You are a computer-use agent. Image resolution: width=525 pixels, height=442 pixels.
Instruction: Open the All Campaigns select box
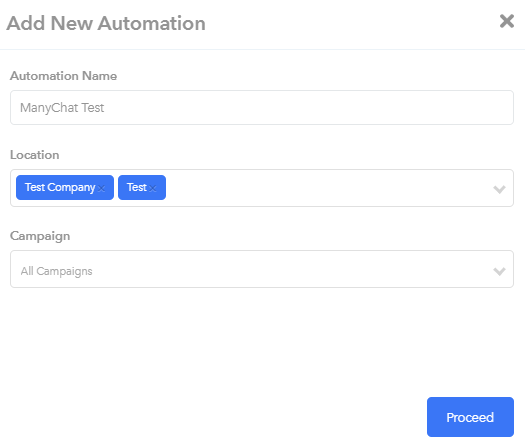click(x=262, y=269)
